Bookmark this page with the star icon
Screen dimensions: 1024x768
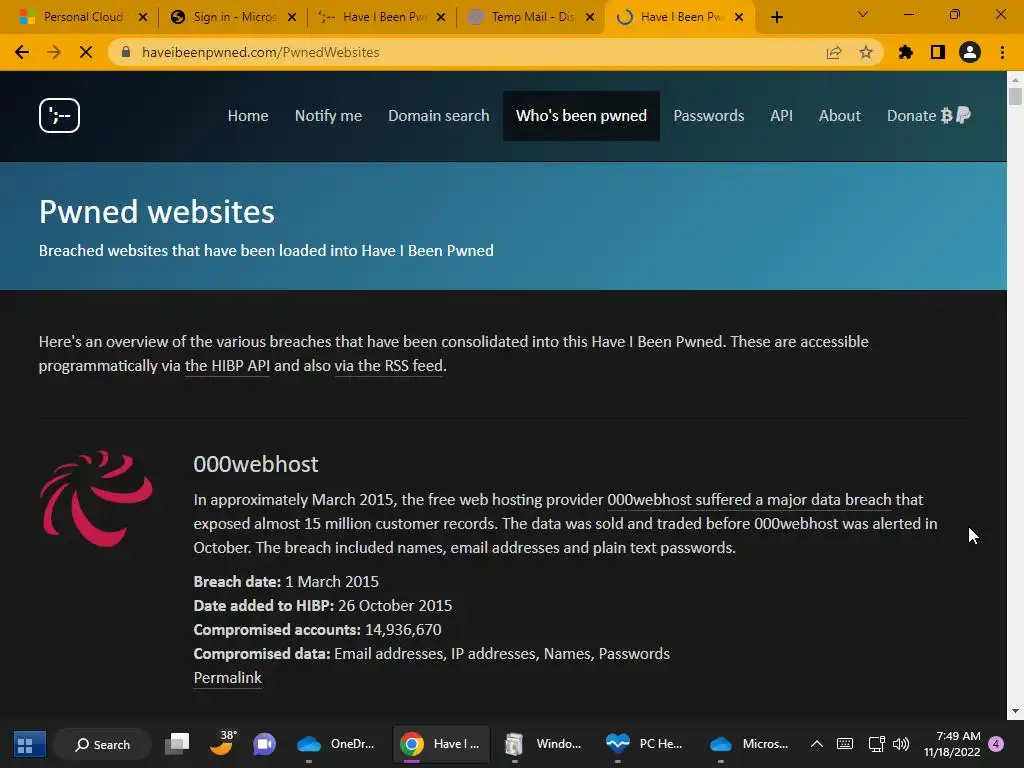coord(866,52)
